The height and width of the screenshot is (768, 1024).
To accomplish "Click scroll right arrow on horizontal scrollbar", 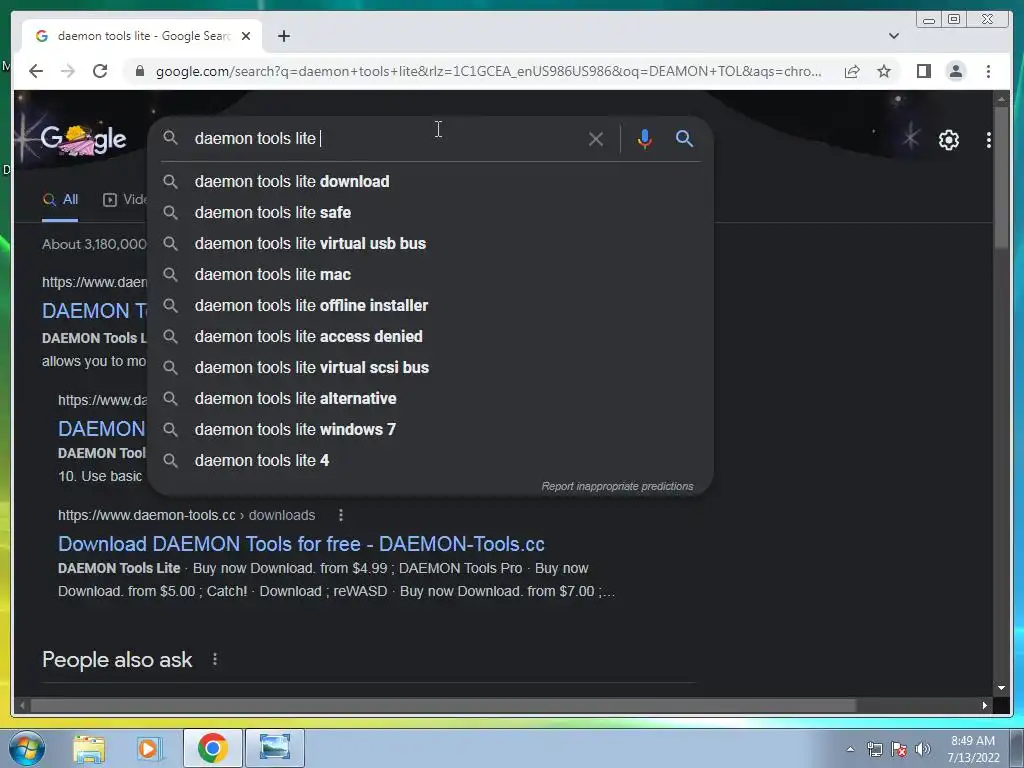I will tap(984, 705).
